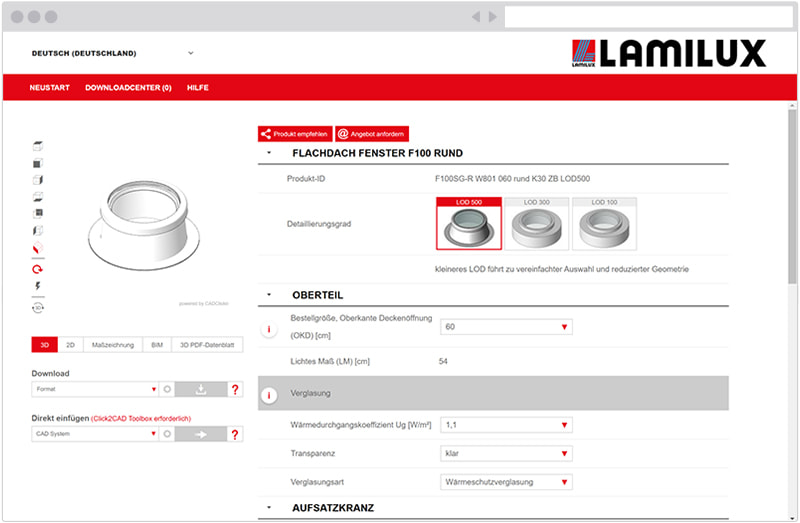Click the arrow button to insert into CAD system
800x523 pixels.
(201, 434)
